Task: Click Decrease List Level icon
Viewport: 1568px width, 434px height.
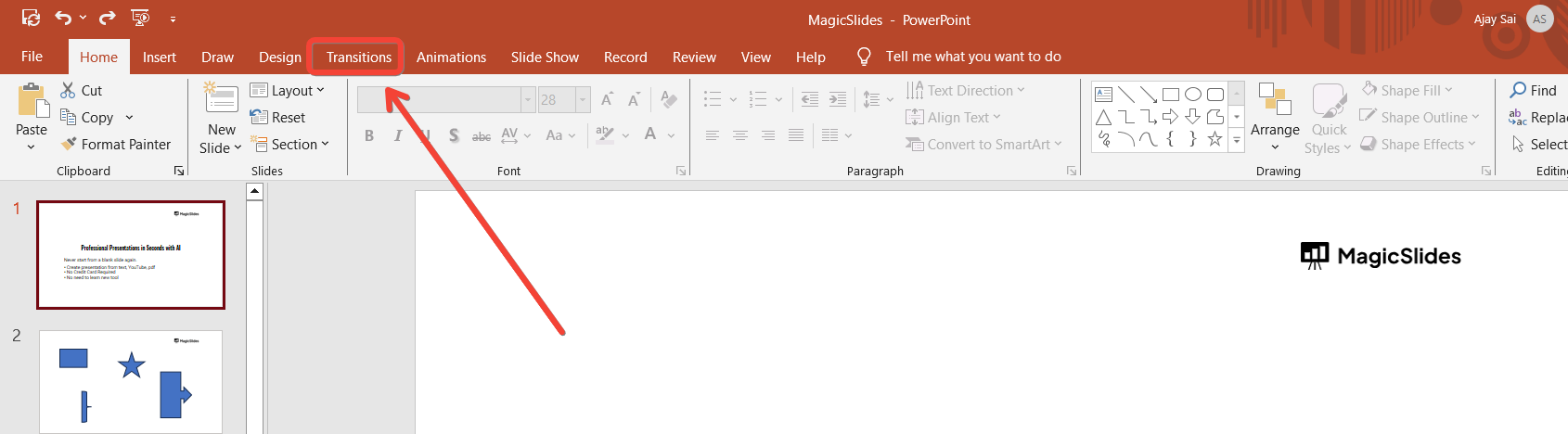Action: click(x=810, y=99)
